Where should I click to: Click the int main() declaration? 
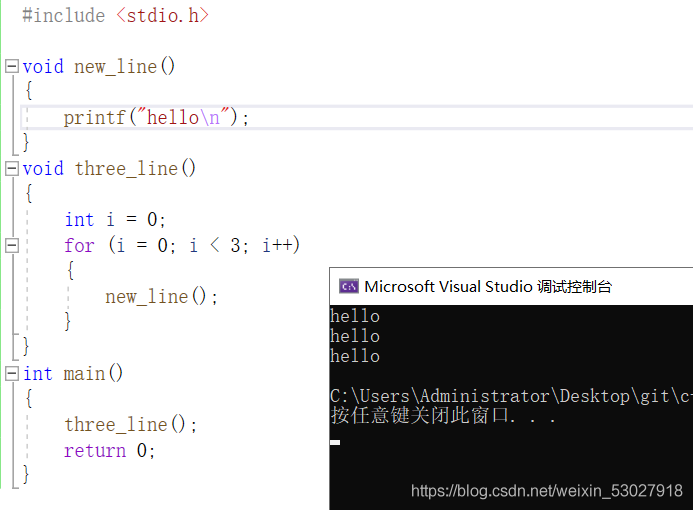(73, 374)
